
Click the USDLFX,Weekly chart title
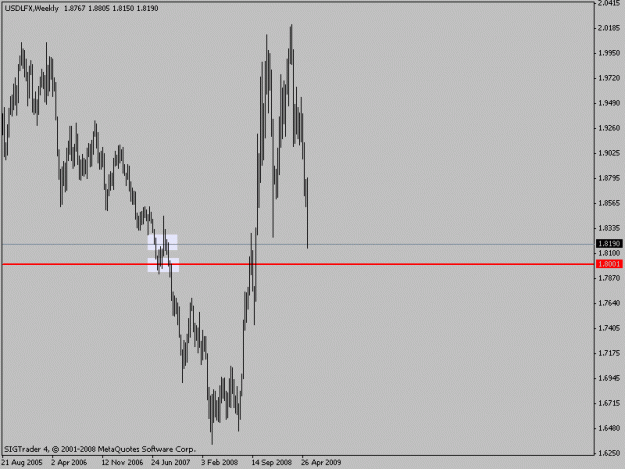pyautogui.click(x=32, y=8)
